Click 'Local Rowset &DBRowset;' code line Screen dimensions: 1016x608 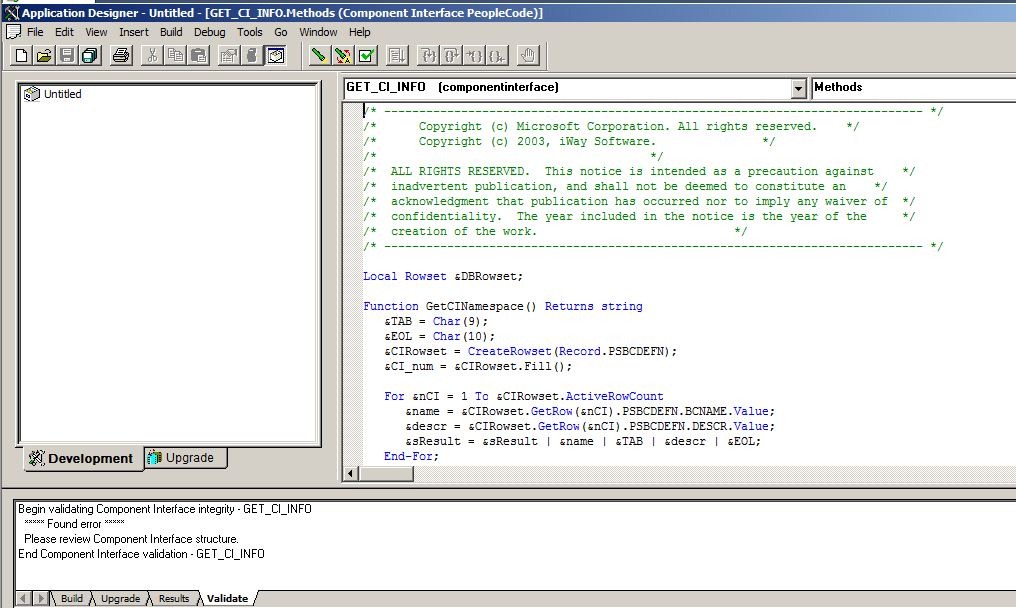[443, 276]
